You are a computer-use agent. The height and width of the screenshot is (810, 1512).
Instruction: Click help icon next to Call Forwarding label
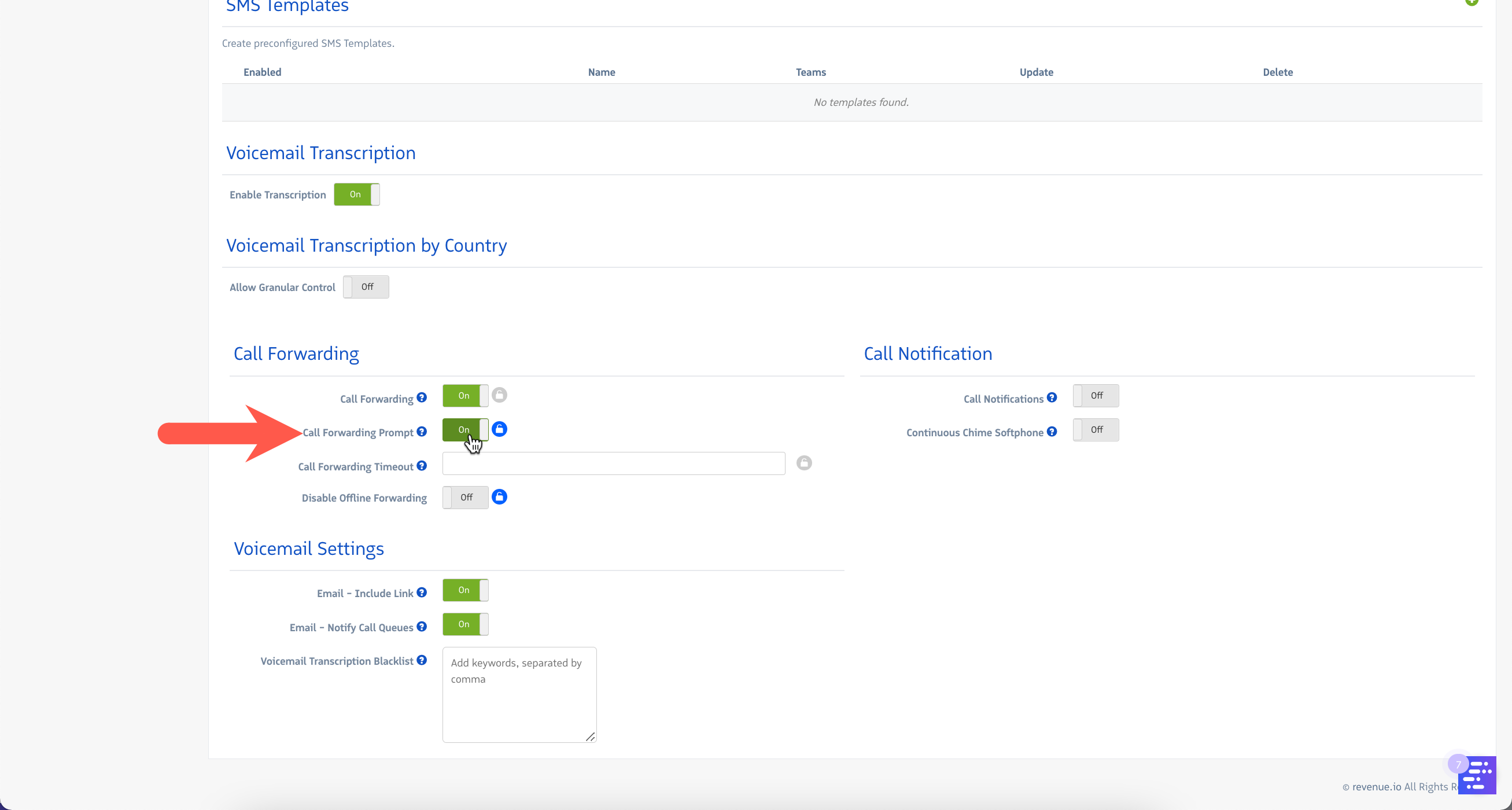click(x=422, y=398)
